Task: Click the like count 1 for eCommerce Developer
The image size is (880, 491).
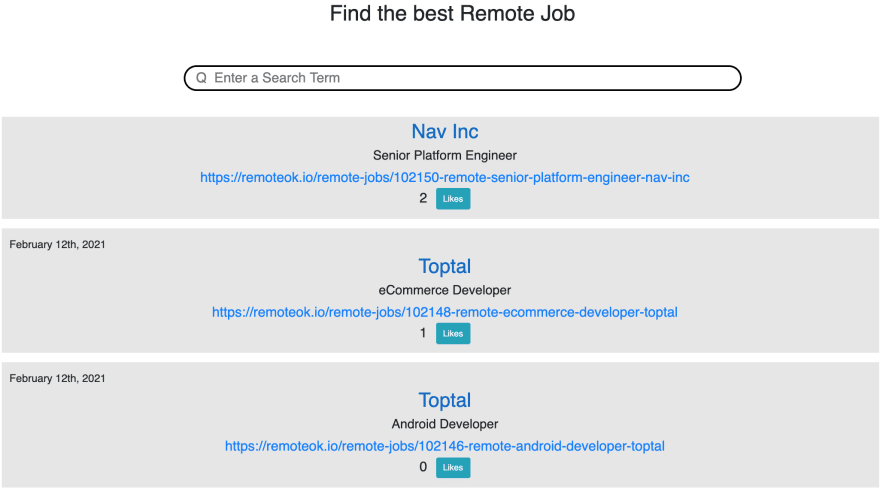Action: click(x=423, y=333)
